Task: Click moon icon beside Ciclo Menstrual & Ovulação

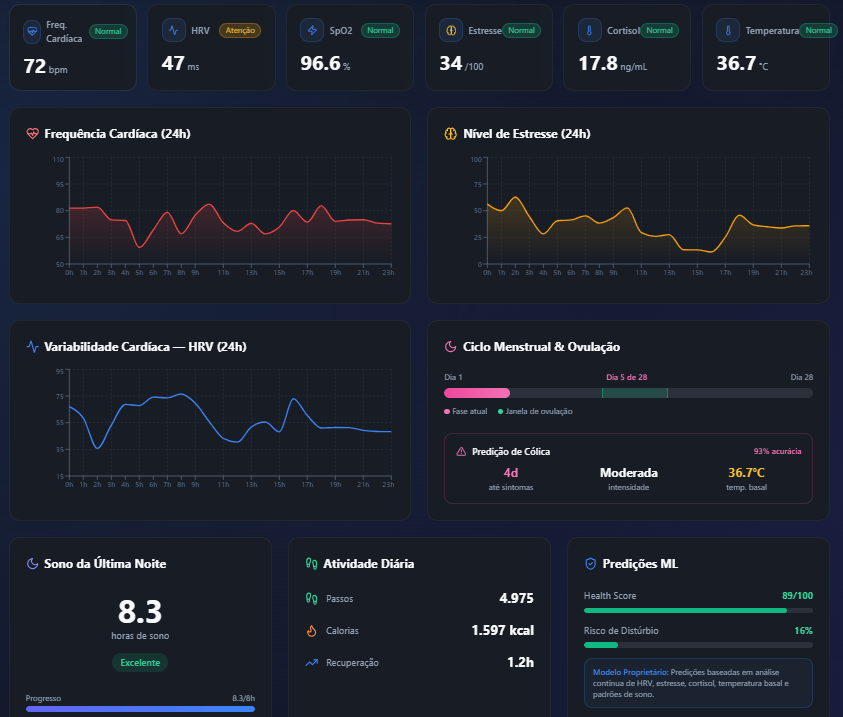Action: click(x=451, y=347)
